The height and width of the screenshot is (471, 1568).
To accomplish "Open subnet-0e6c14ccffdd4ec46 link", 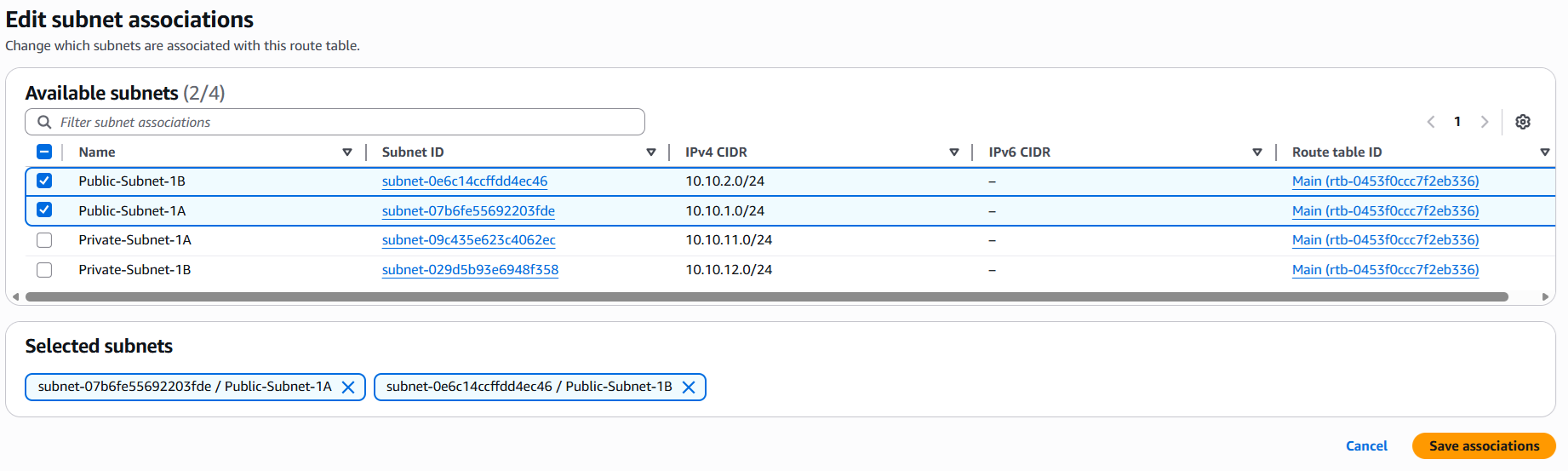I will (x=465, y=181).
